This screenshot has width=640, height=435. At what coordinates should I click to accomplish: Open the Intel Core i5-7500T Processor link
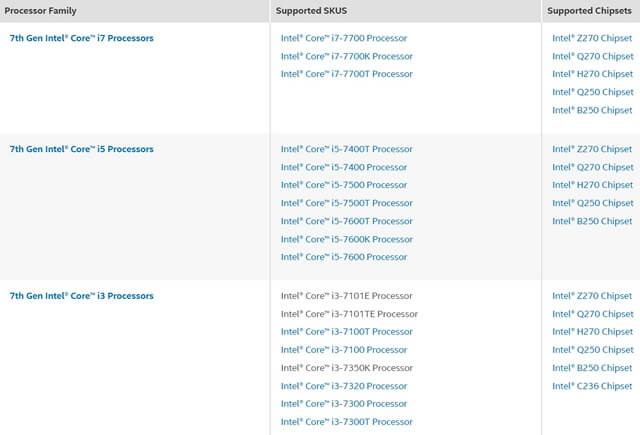tap(346, 203)
